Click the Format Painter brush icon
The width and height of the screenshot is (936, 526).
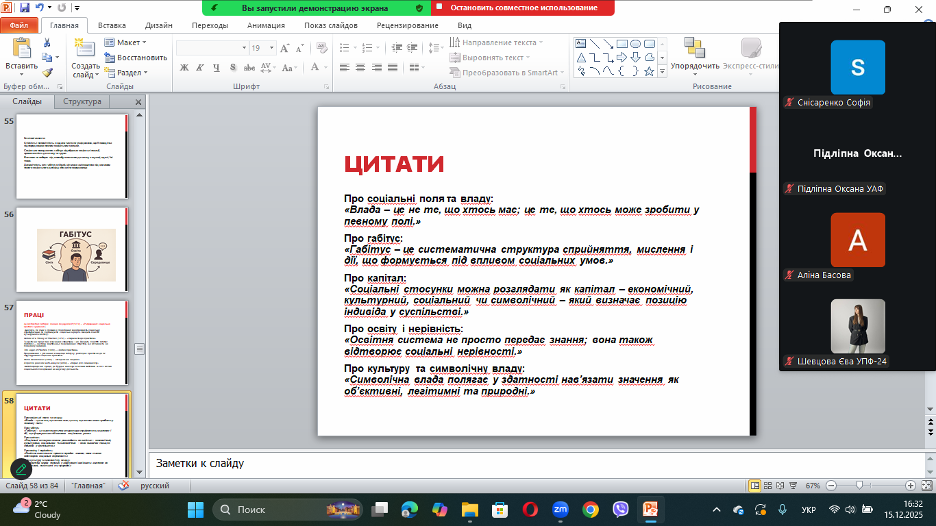pos(47,73)
